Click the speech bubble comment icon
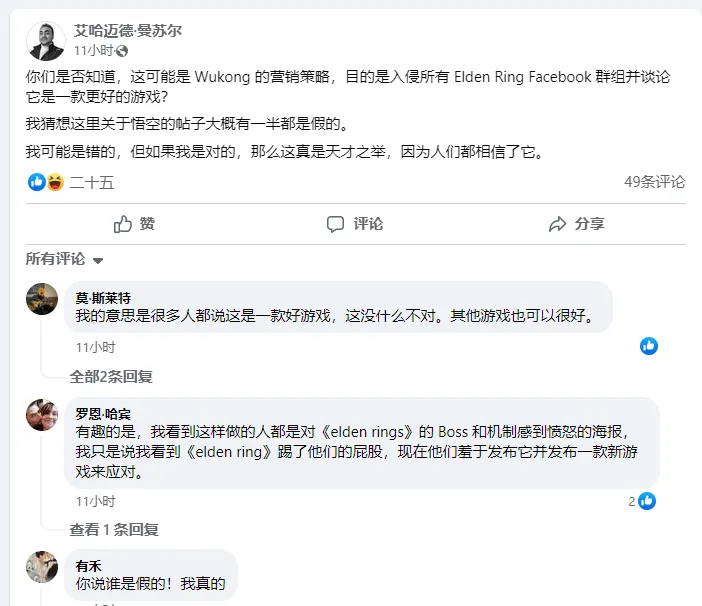 pos(335,224)
